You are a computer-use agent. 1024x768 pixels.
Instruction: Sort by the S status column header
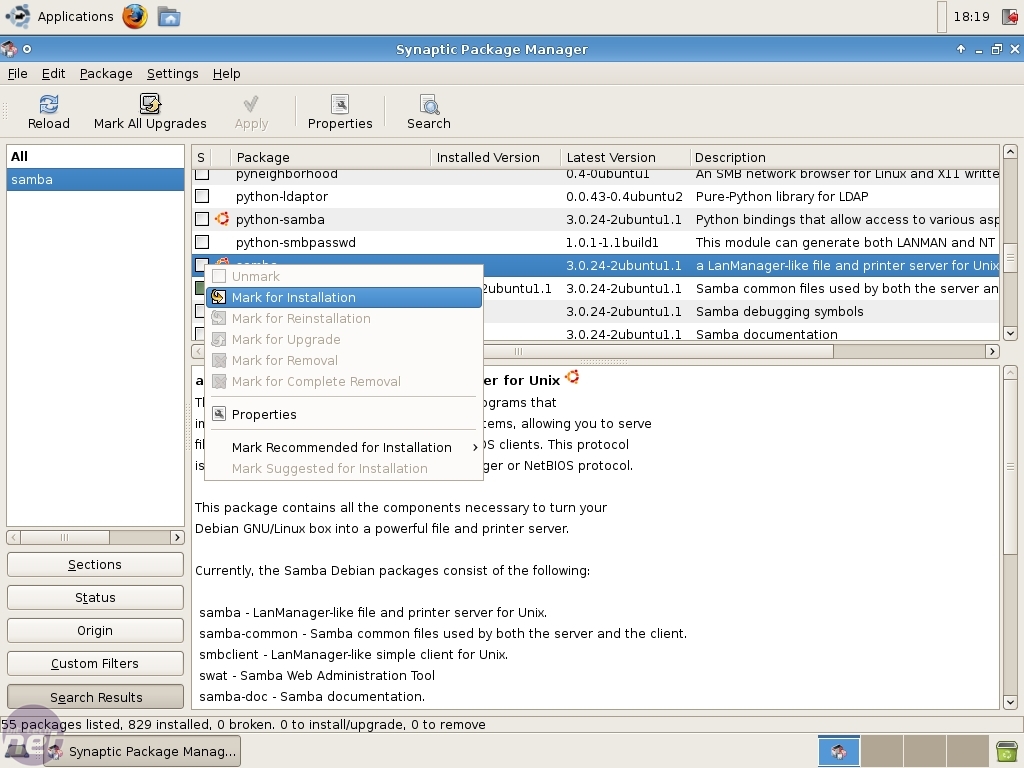(x=201, y=157)
